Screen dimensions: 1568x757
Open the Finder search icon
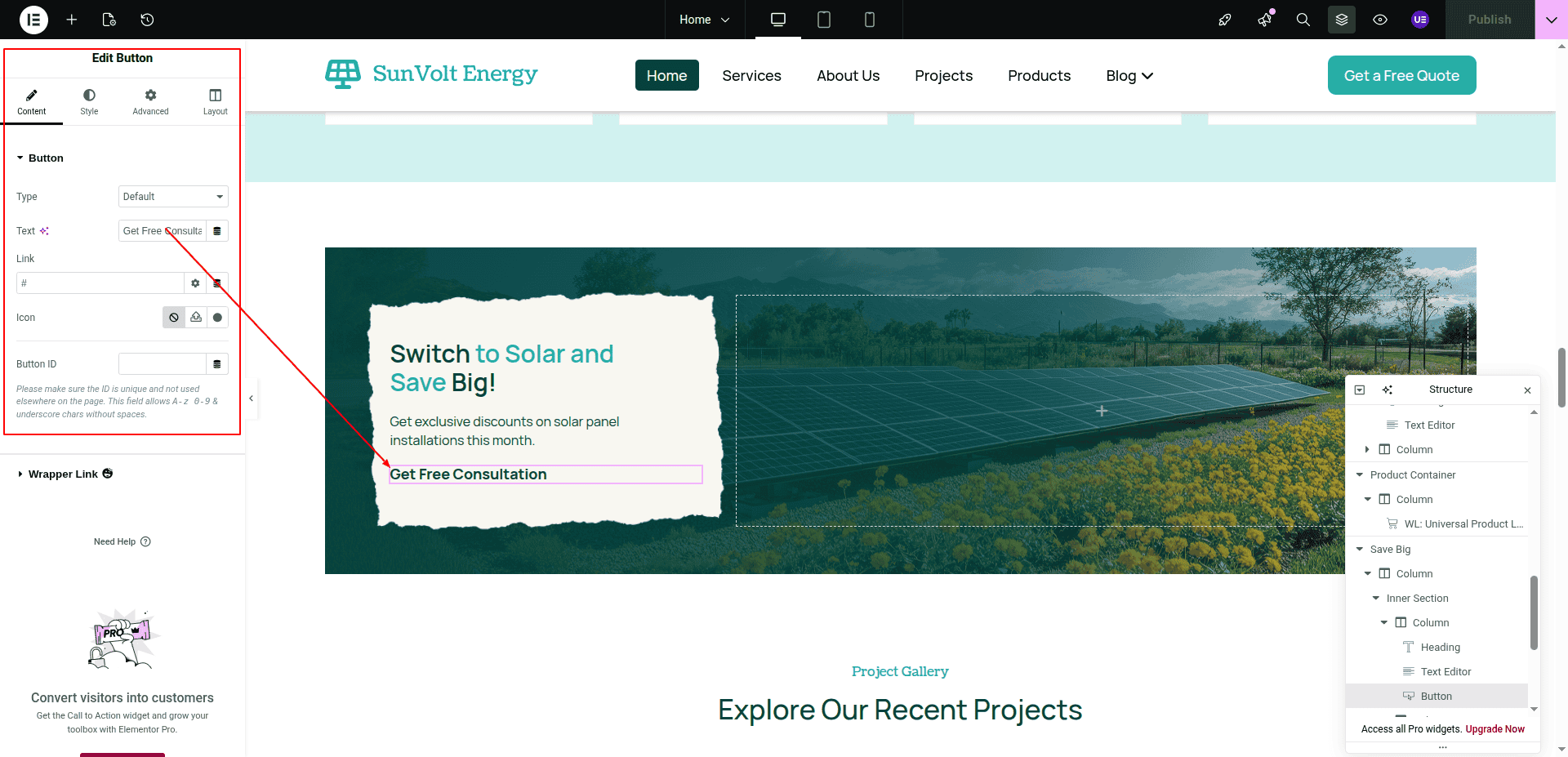pyautogui.click(x=1303, y=20)
